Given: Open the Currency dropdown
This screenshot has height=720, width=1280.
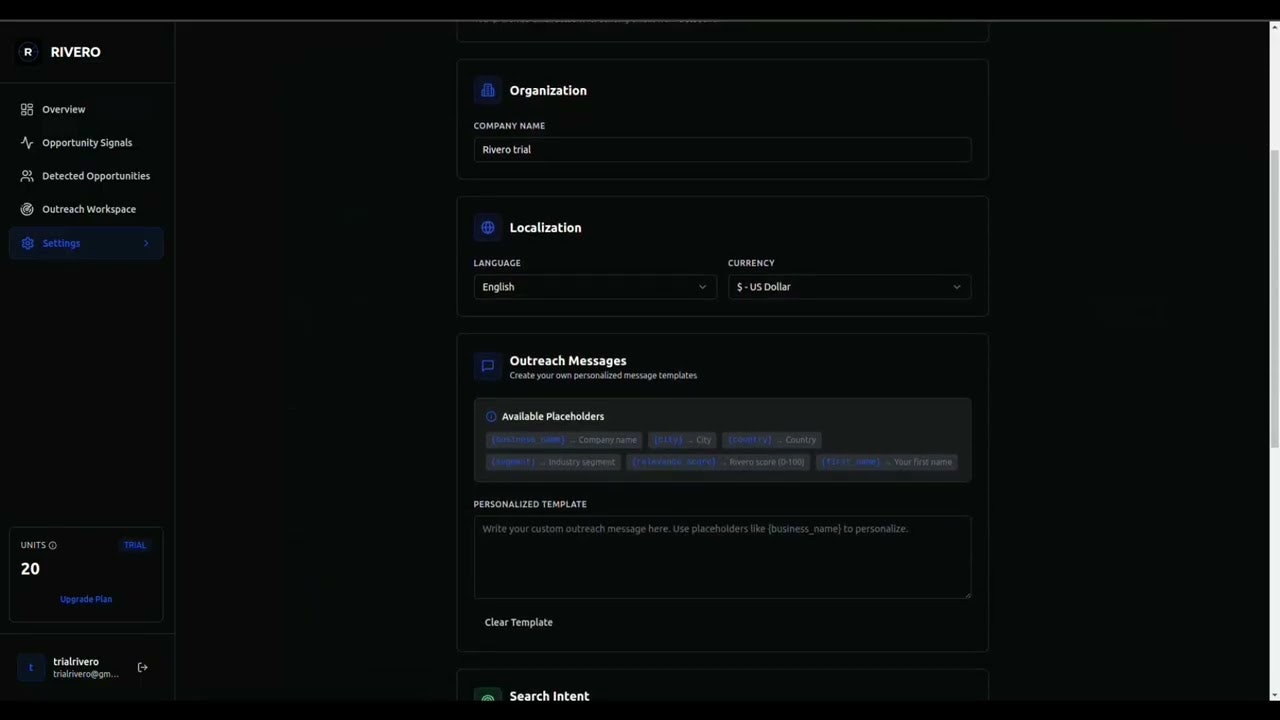Looking at the screenshot, I should pyautogui.click(x=849, y=287).
